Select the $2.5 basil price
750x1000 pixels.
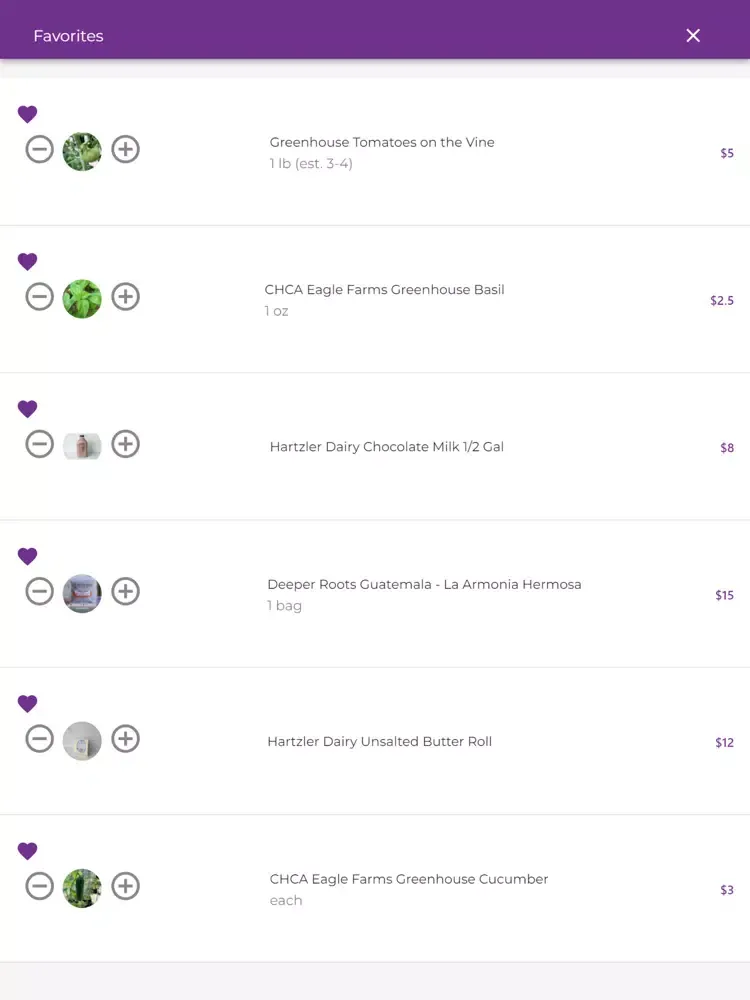(x=722, y=300)
